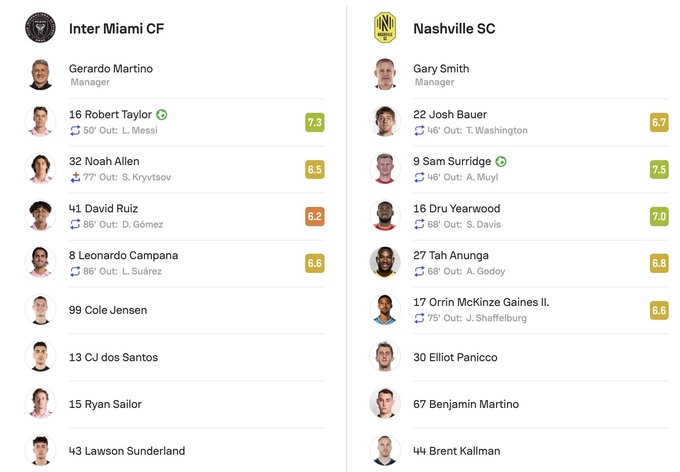Click the substitution icon under Josh Bauer
The image size is (680, 472).
click(x=419, y=131)
